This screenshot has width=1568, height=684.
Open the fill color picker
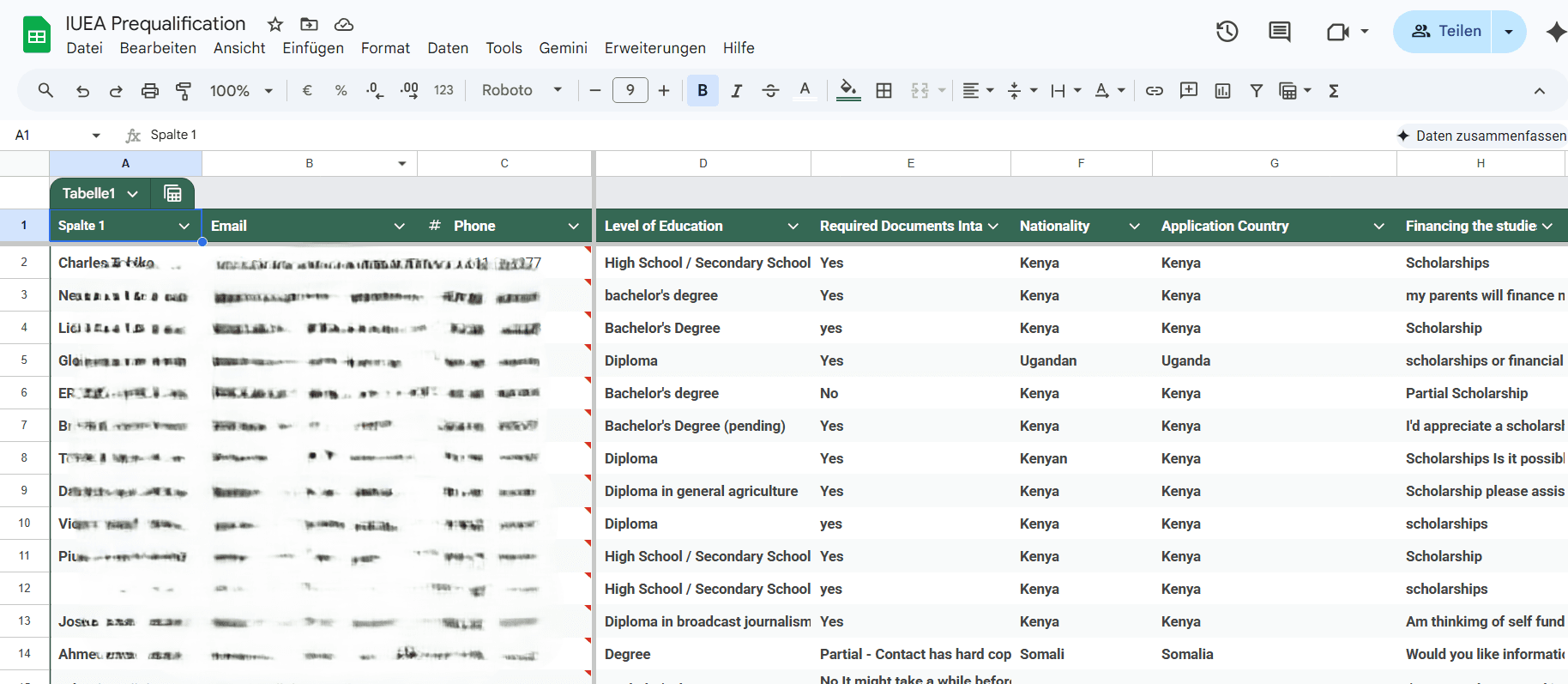[848, 90]
